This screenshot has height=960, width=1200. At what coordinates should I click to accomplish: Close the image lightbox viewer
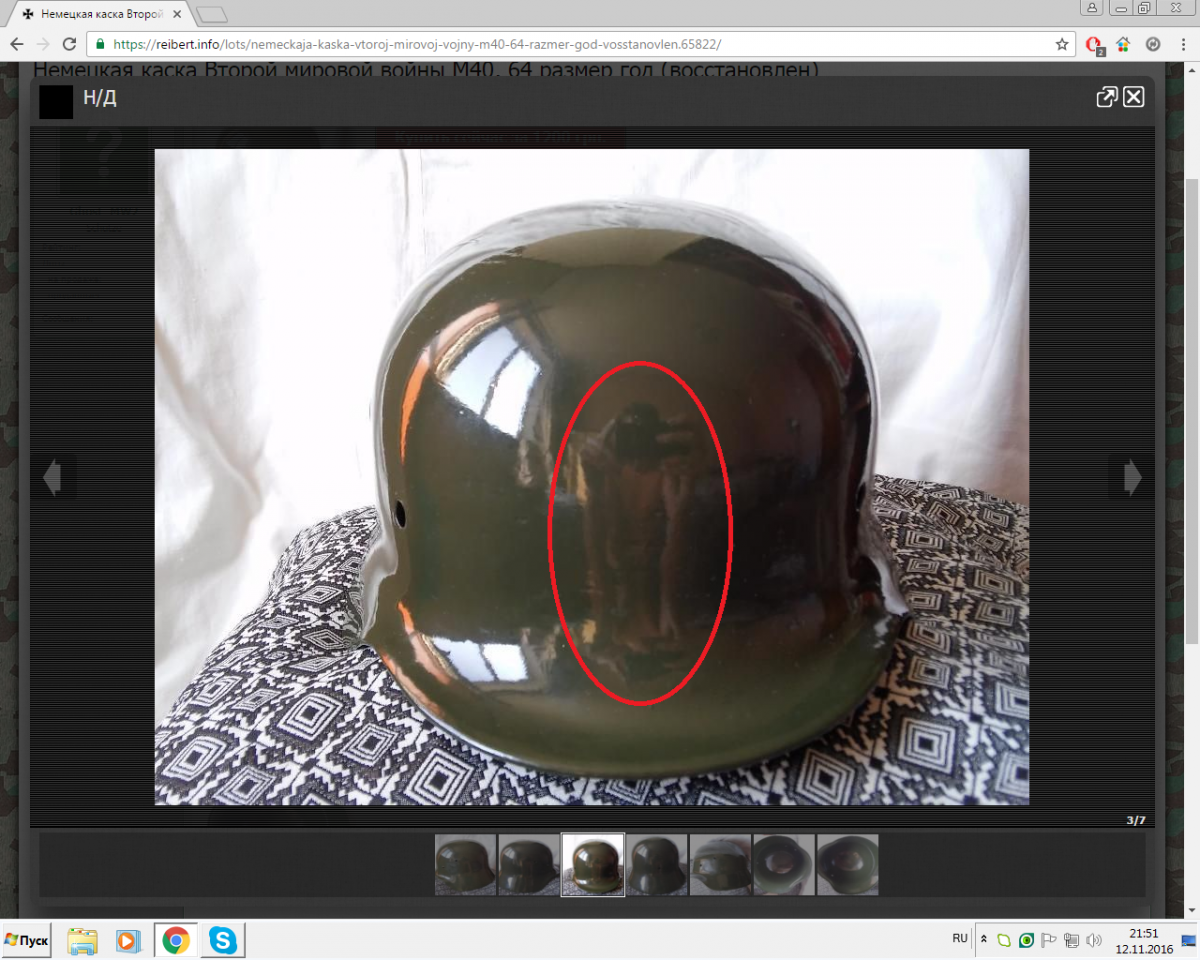coord(1133,97)
